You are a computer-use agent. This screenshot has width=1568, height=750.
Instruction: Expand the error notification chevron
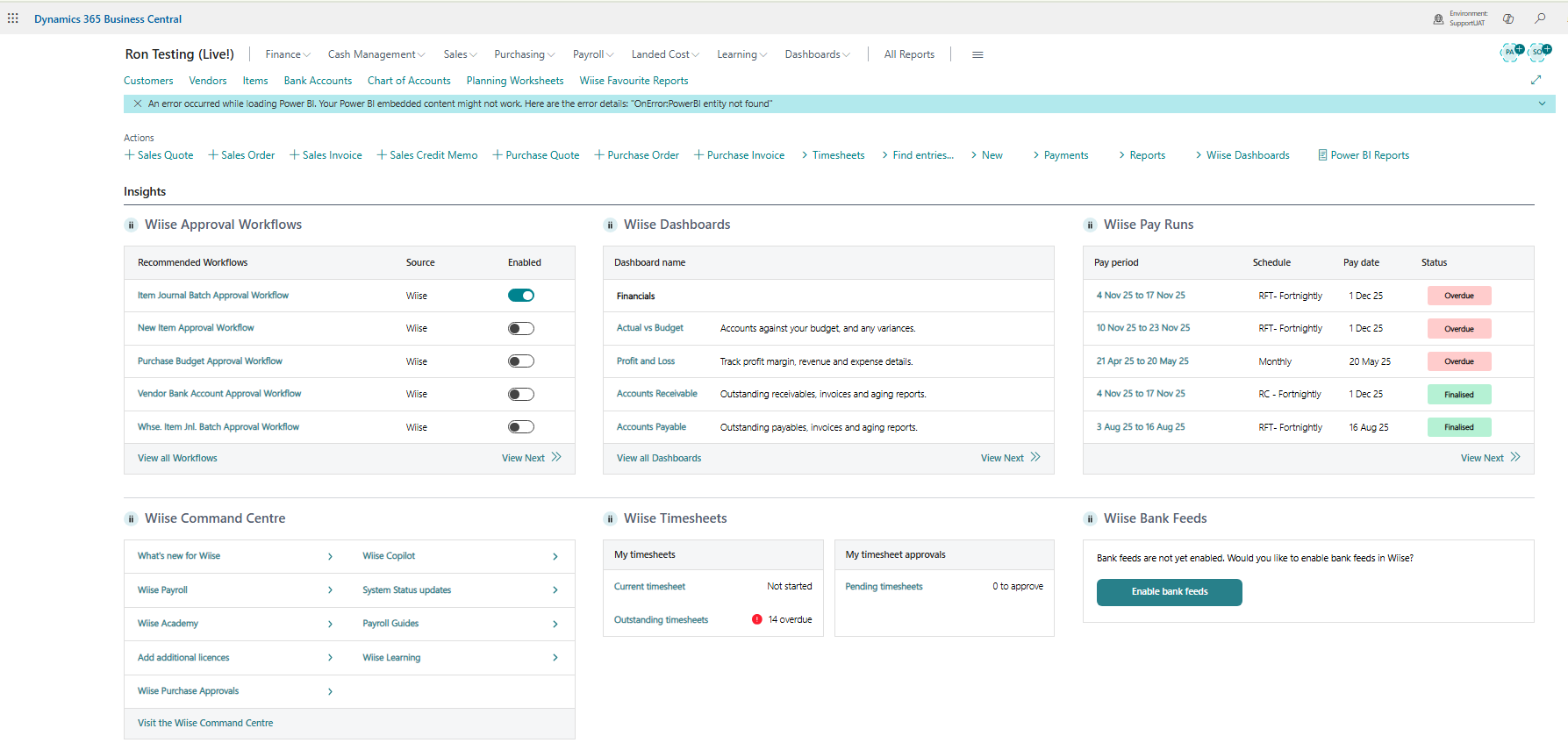pos(1542,104)
